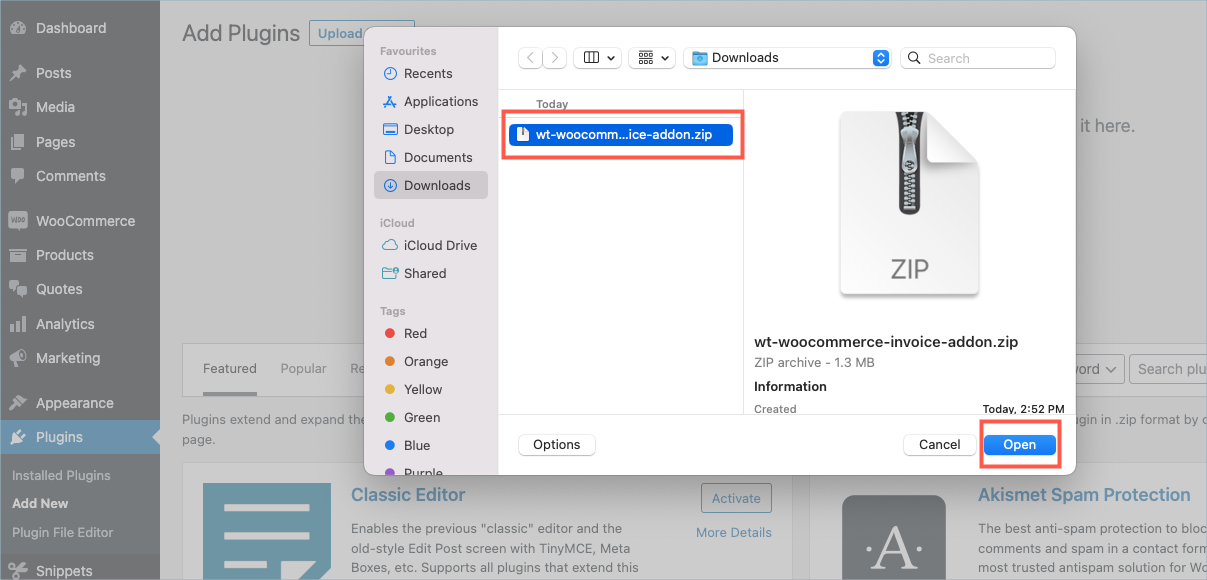Click the WooCommerce logo icon

(x=18, y=221)
